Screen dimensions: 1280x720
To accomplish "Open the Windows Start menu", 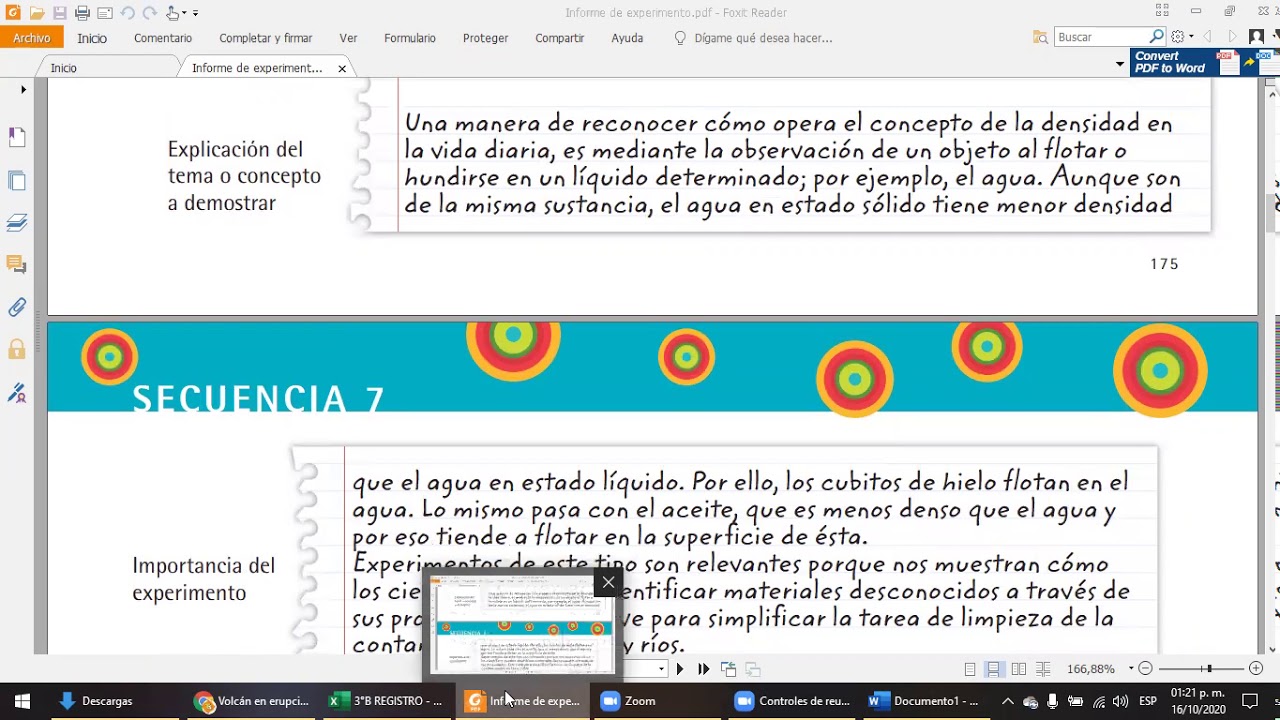I will click(22, 701).
